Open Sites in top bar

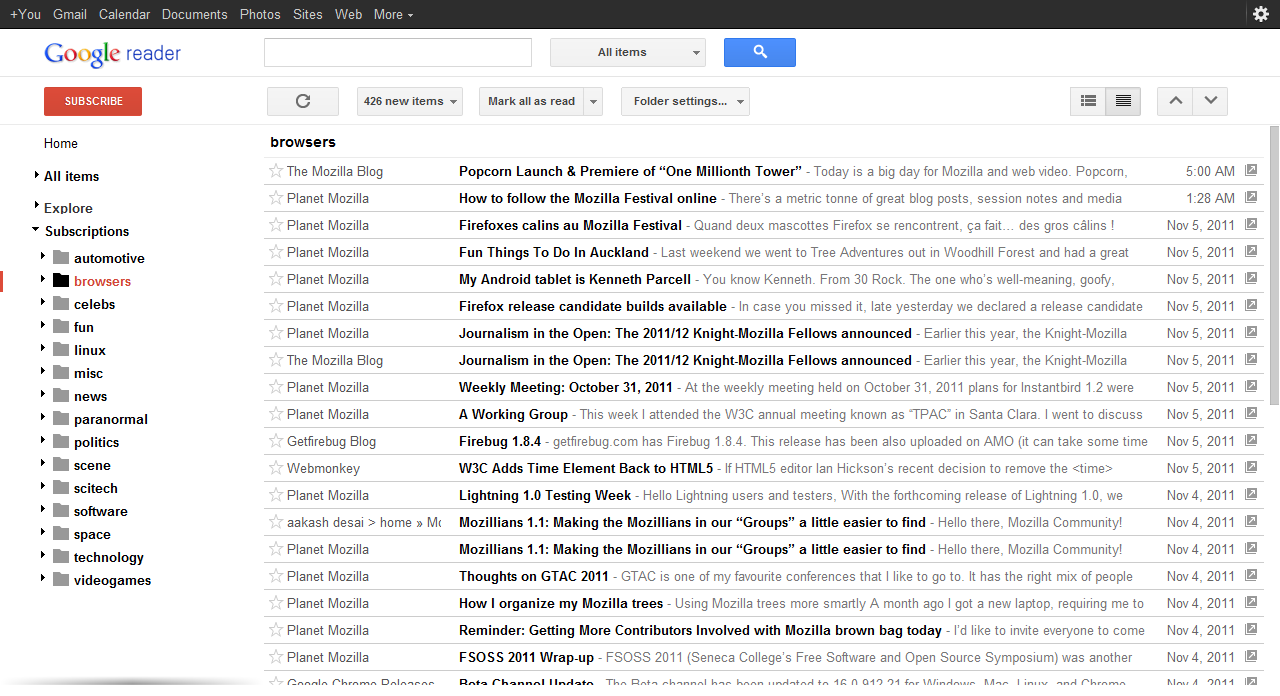click(x=308, y=14)
